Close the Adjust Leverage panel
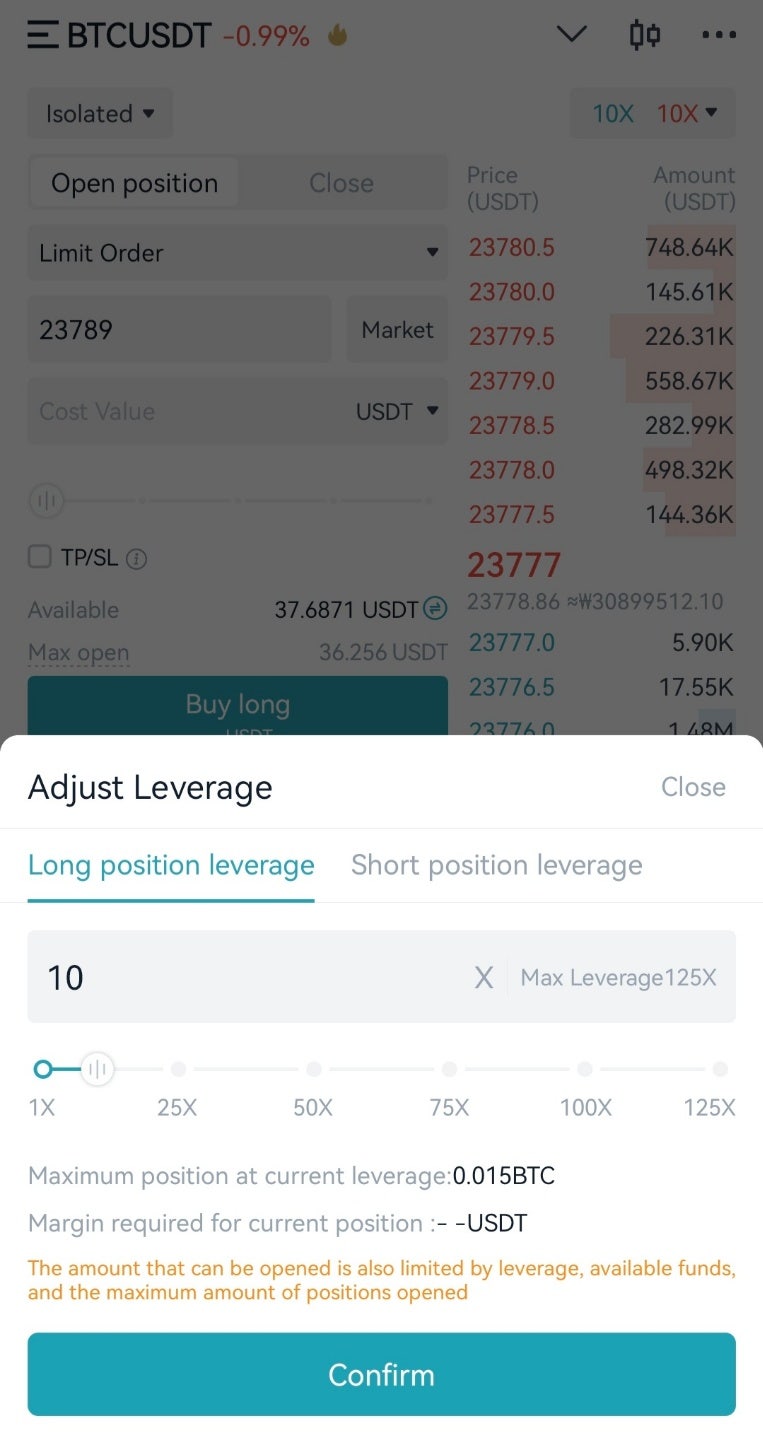The height and width of the screenshot is (1440, 763). tap(693, 787)
